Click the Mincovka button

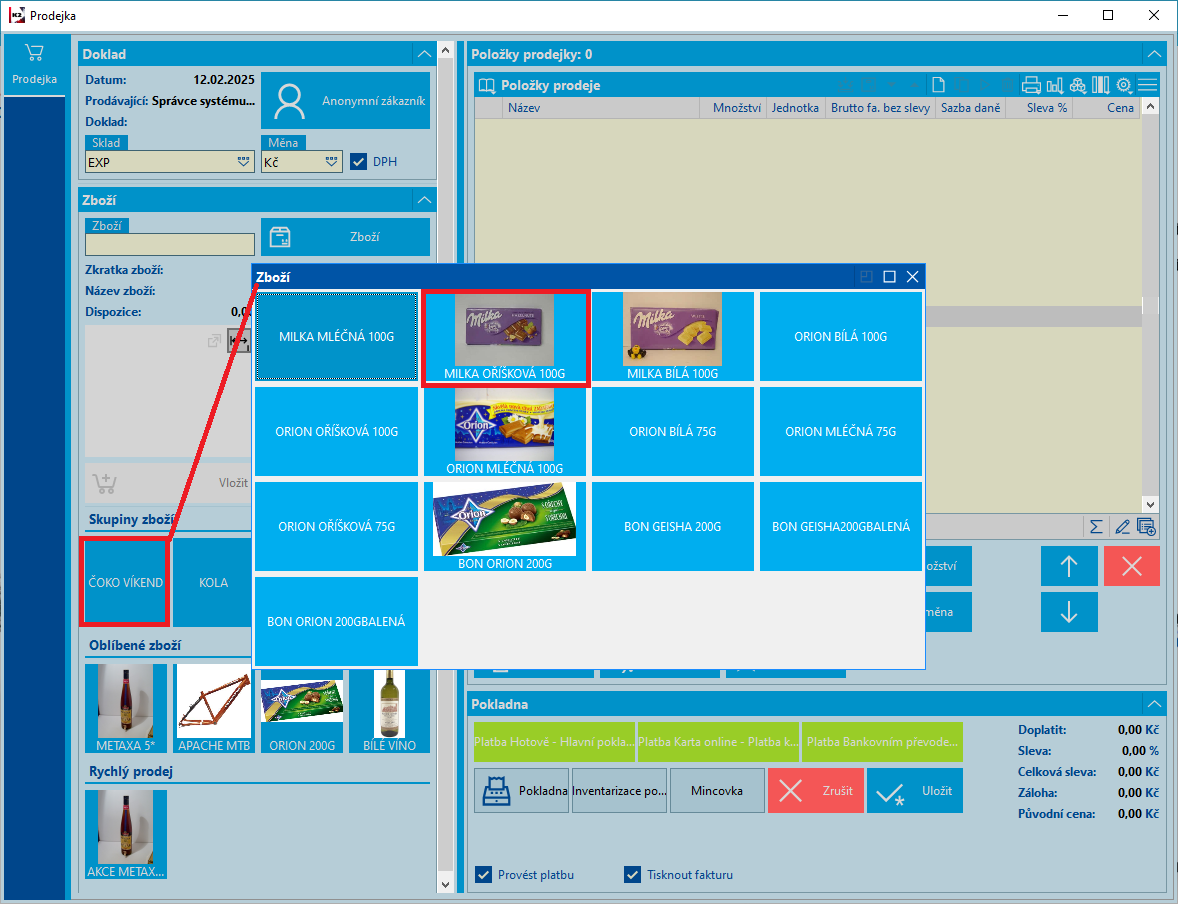point(717,791)
